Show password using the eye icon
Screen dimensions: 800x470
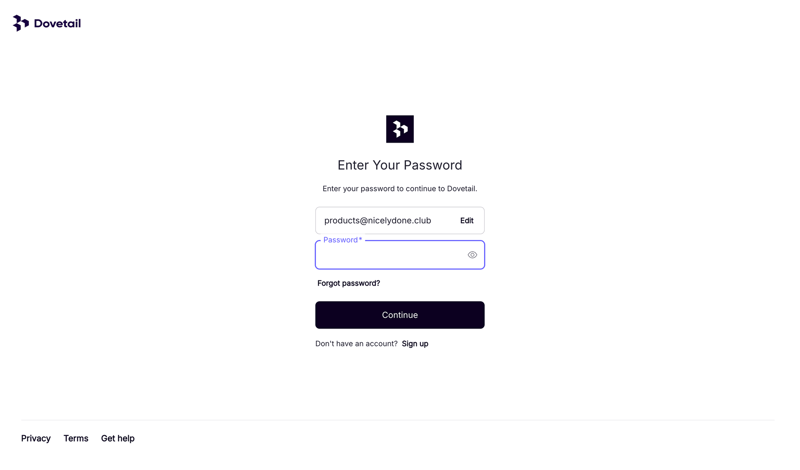(x=472, y=255)
